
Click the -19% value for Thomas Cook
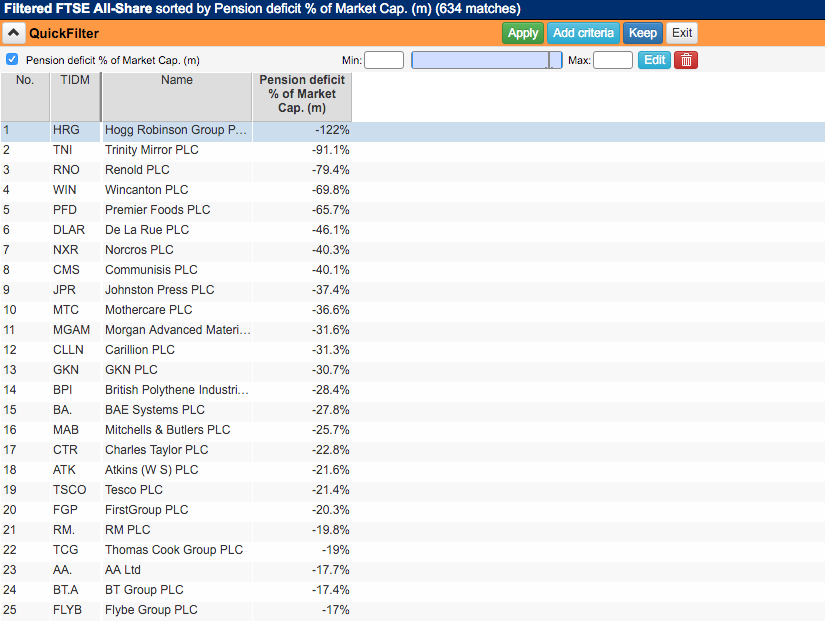(336, 550)
